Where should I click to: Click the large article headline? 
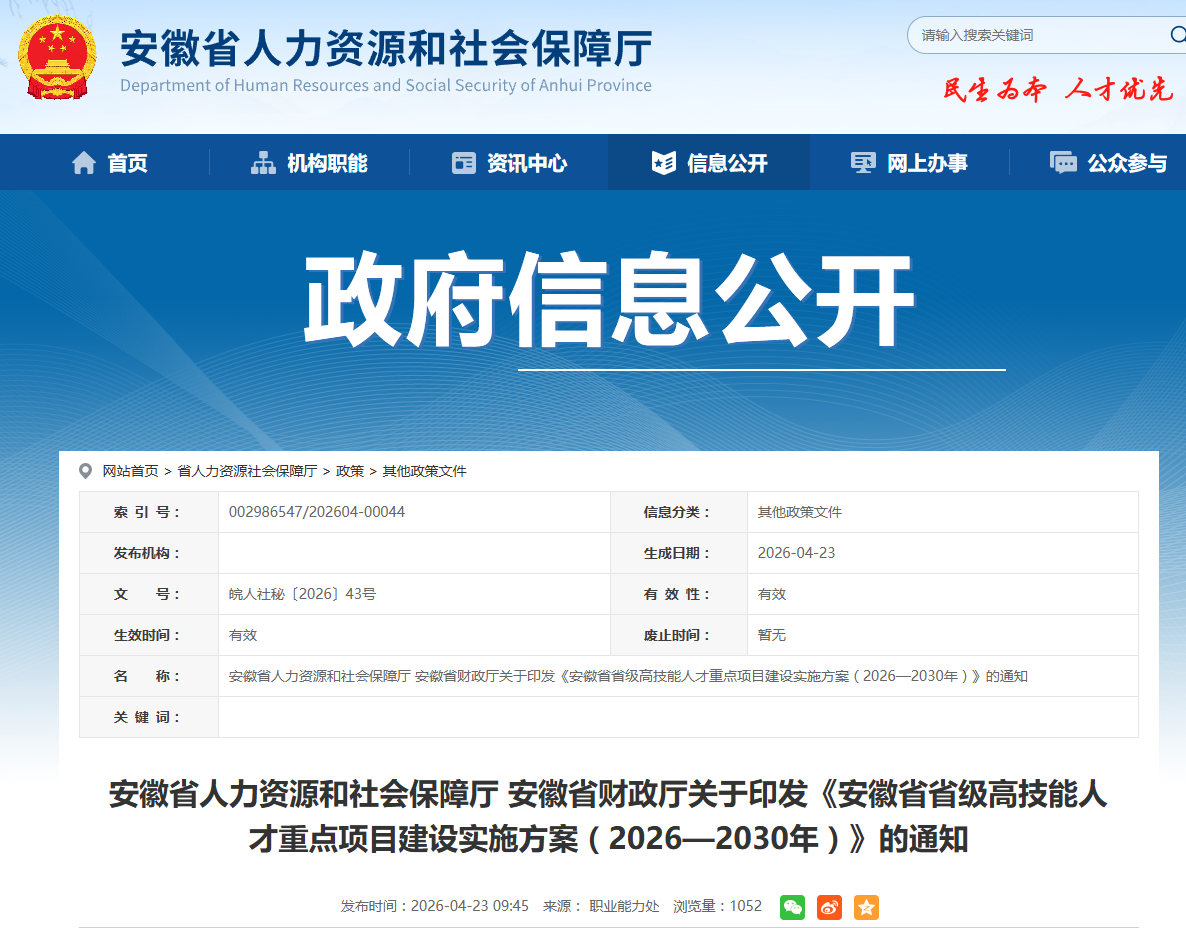608,816
